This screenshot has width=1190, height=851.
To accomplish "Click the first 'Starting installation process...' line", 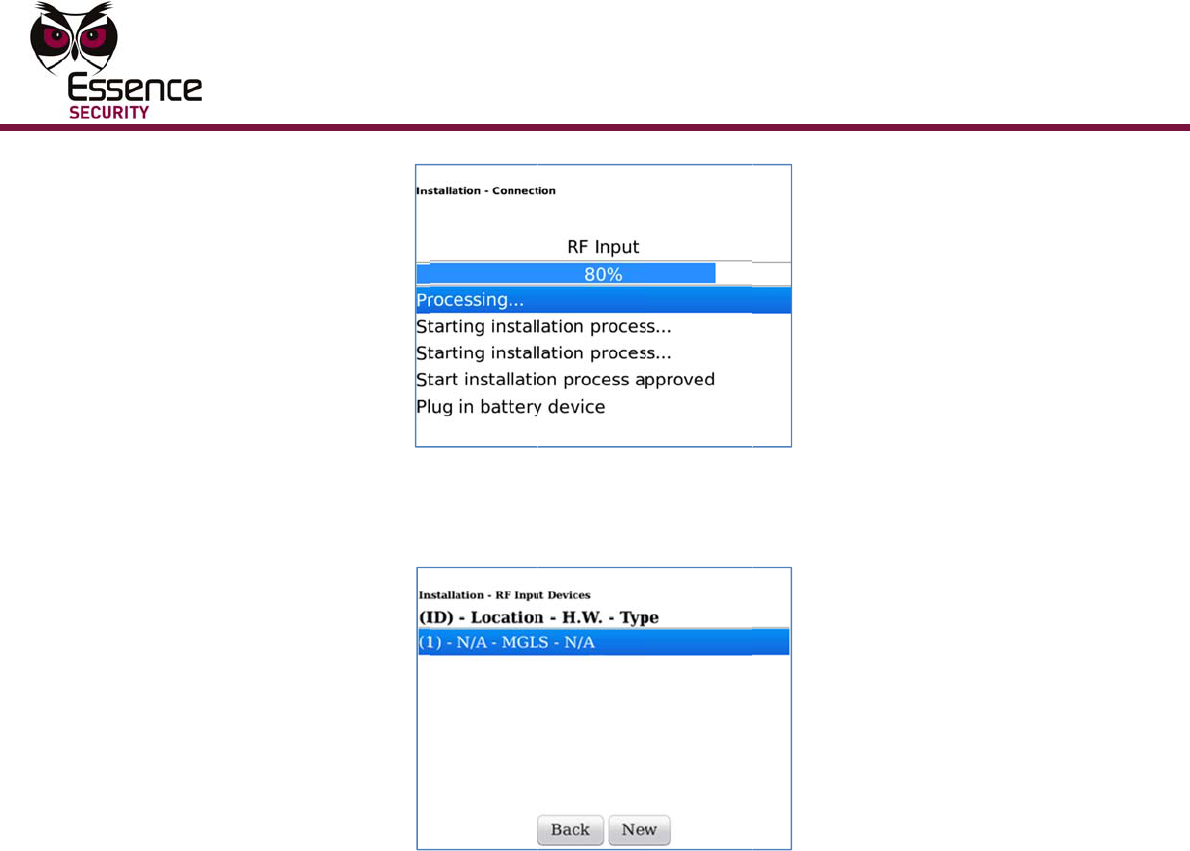I will (x=543, y=326).
